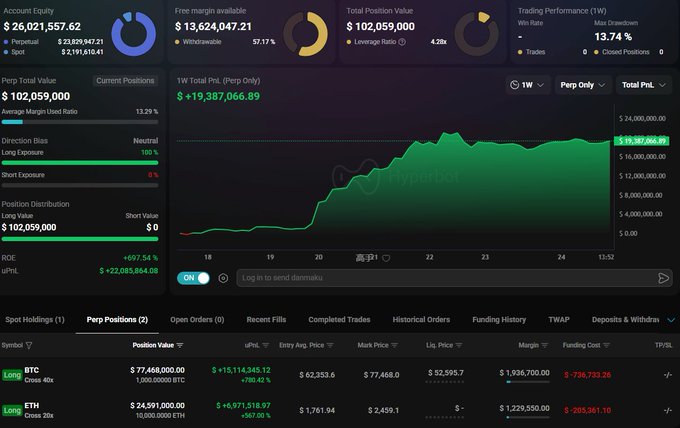The width and height of the screenshot is (680, 428).
Task: Toggle the danmaku ON switch
Action: point(193,278)
